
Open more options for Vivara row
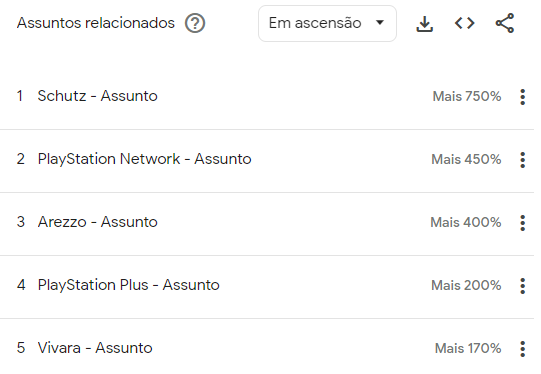(x=523, y=349)
